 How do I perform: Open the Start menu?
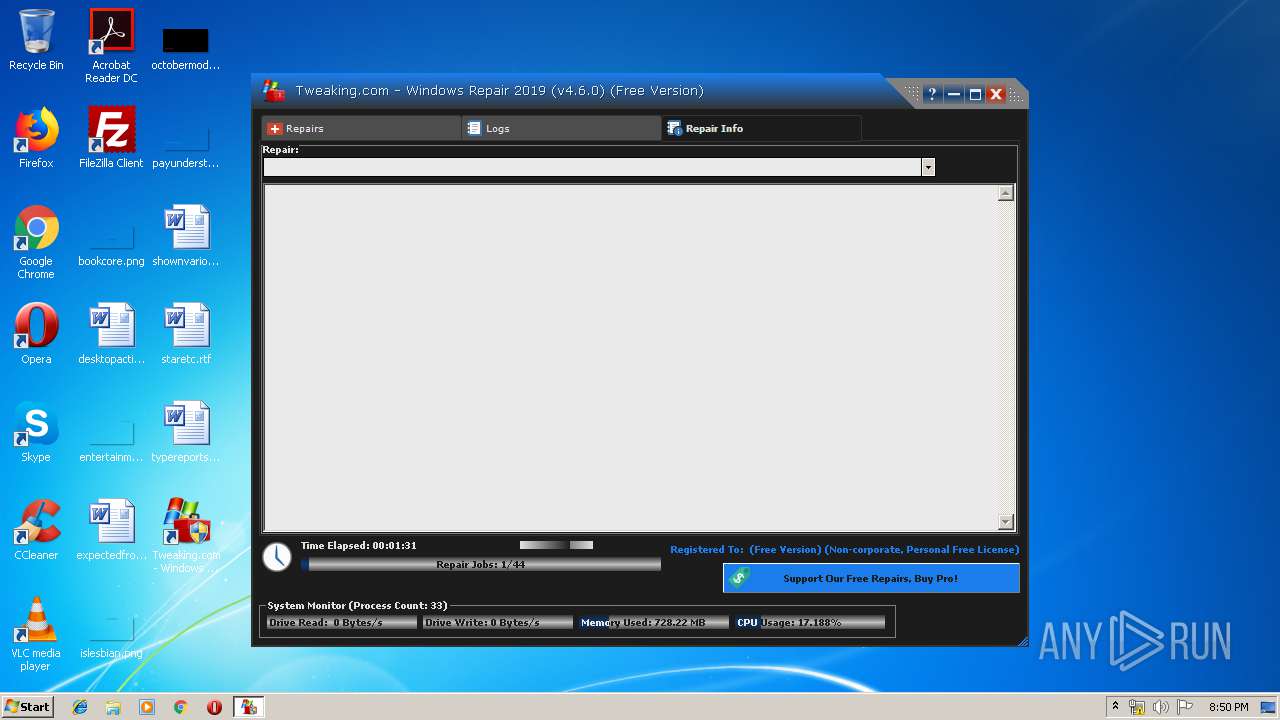coord(27,706)
